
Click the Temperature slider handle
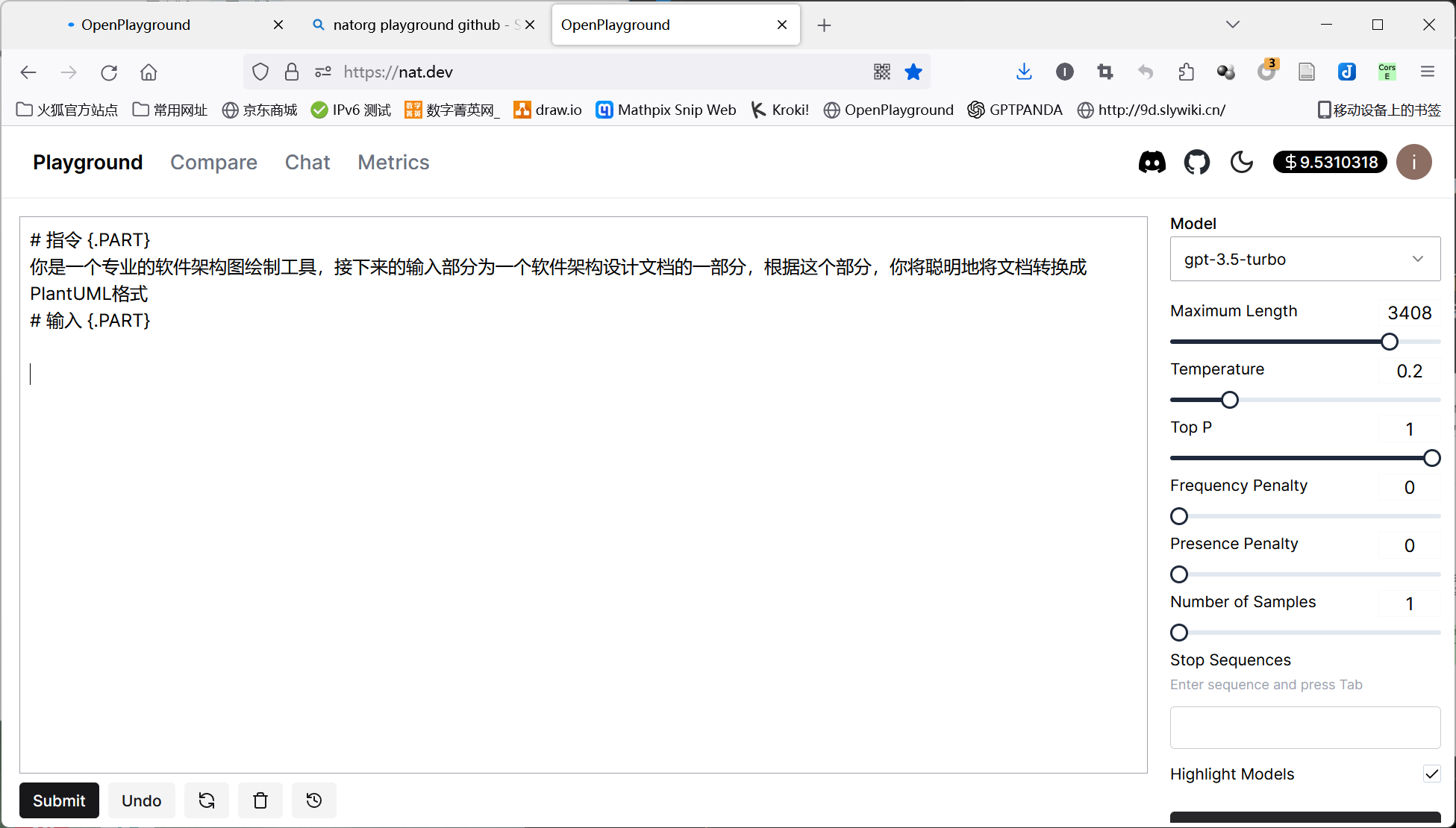coord(1229,400)
